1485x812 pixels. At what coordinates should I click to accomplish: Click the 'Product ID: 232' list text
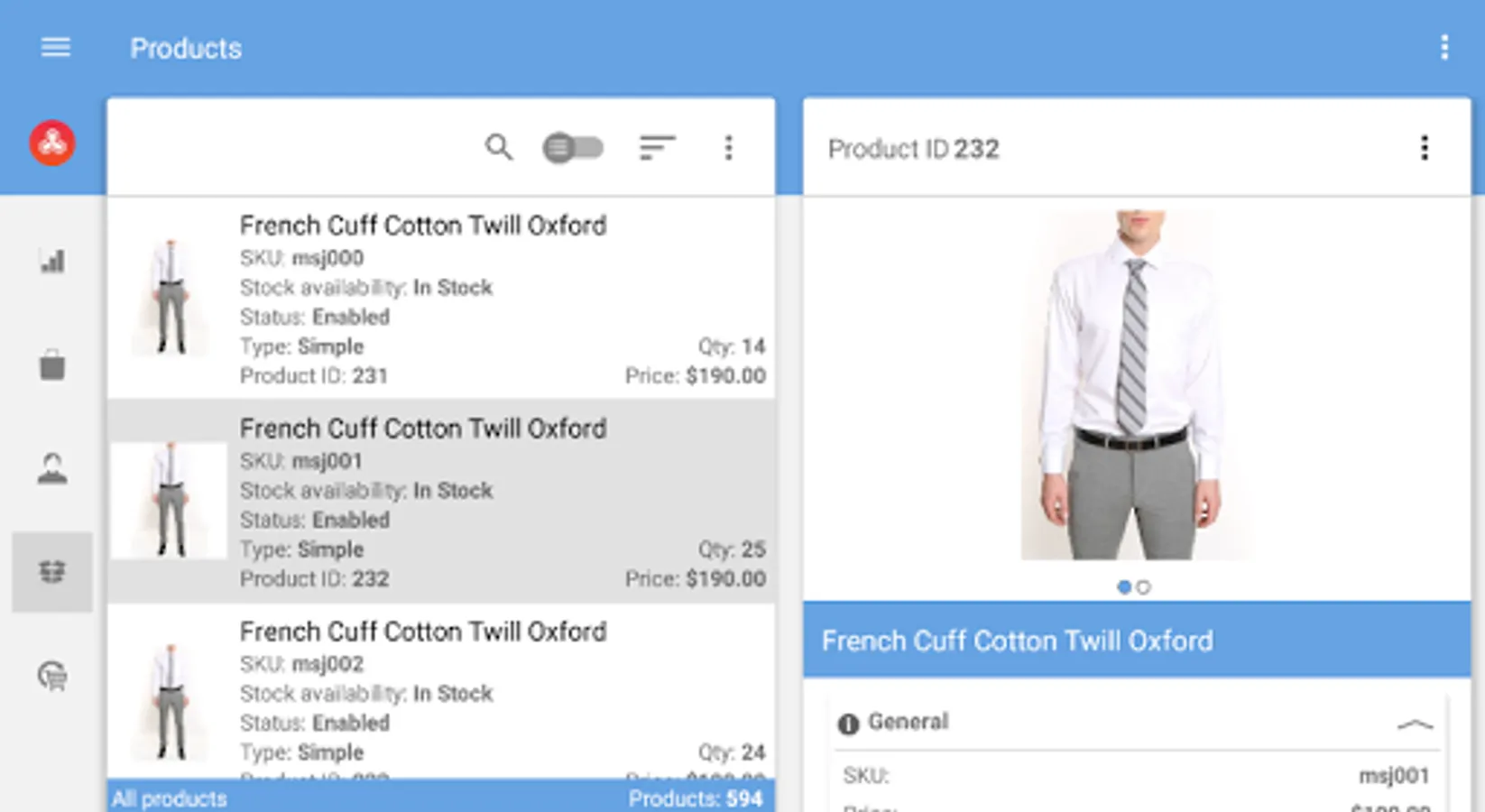(314, 579)
